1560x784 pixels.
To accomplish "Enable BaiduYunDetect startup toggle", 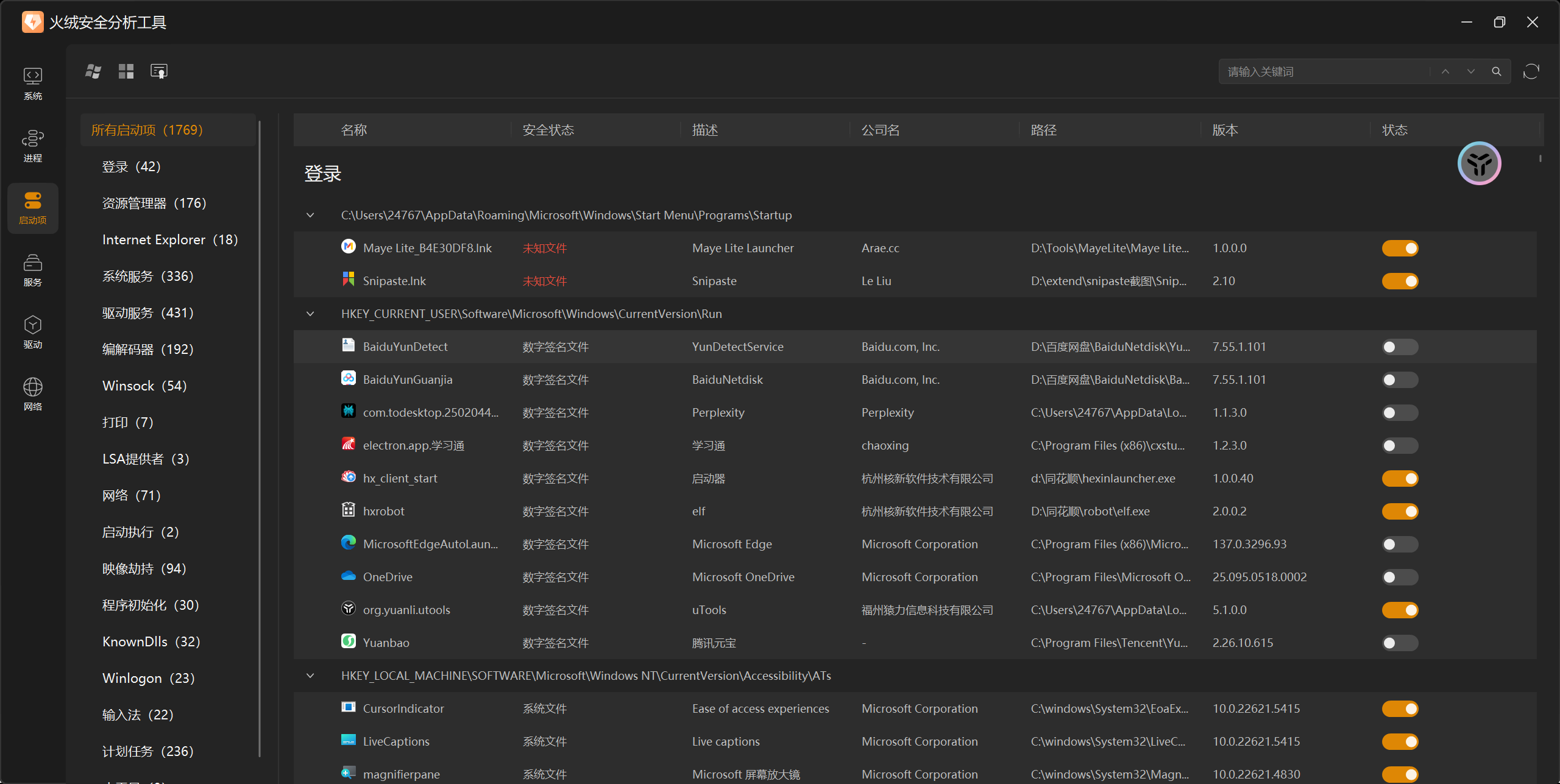I will pyautogui.click(x=1400, y=347).
